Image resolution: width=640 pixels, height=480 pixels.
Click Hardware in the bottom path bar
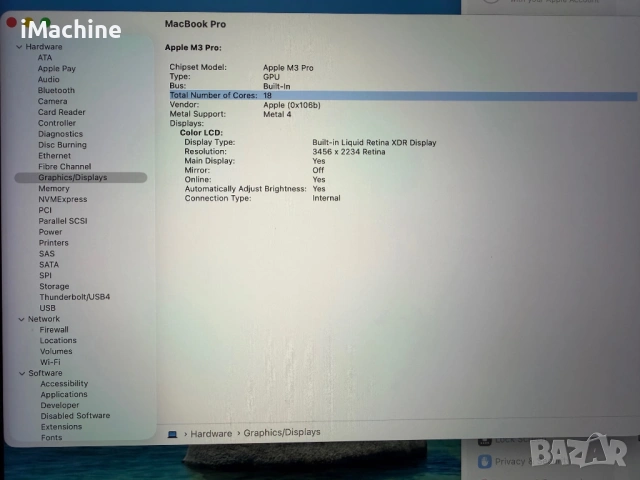pos(211,433)
